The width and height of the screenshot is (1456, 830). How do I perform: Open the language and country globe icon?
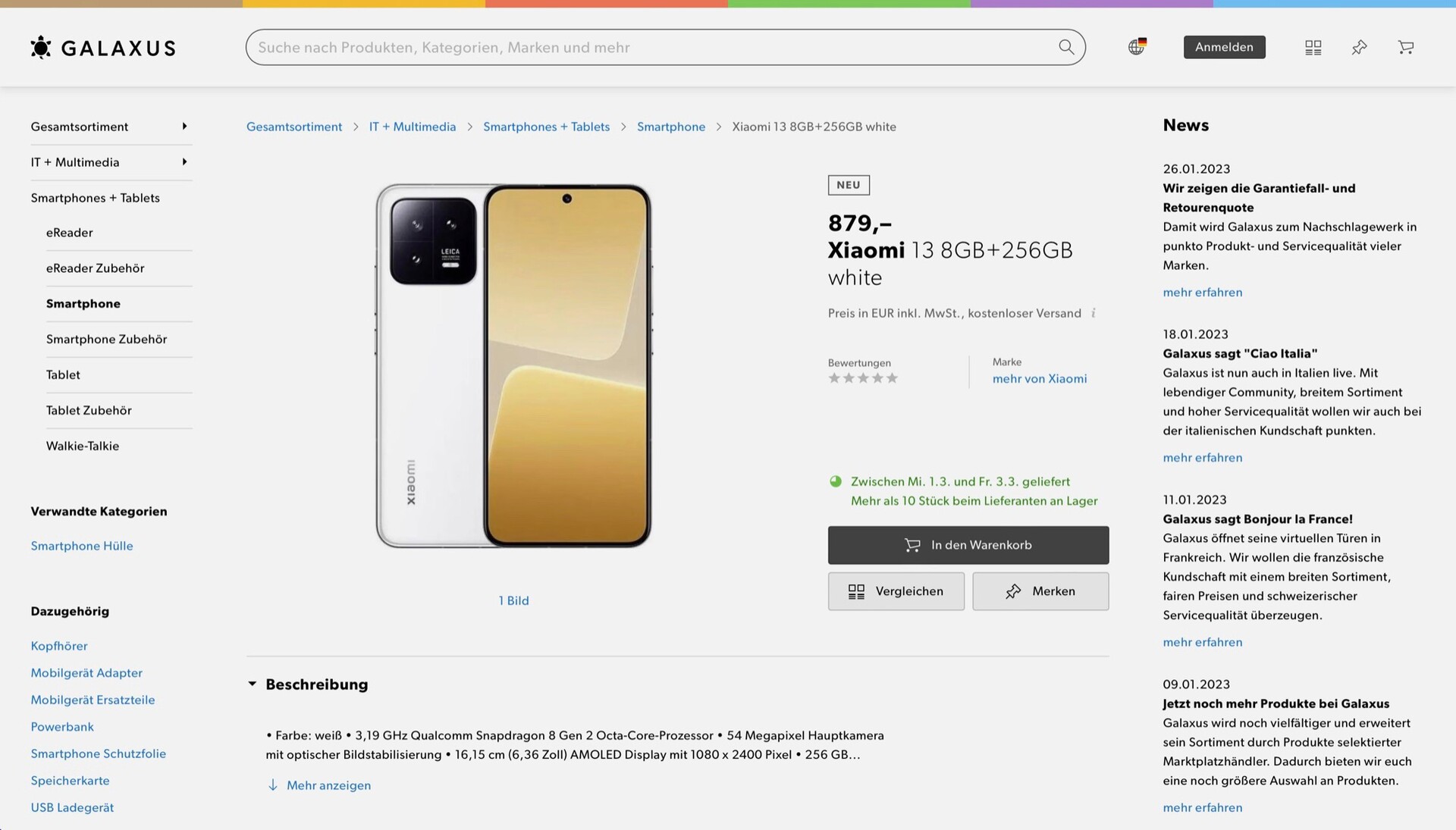tap(1136, 47)
